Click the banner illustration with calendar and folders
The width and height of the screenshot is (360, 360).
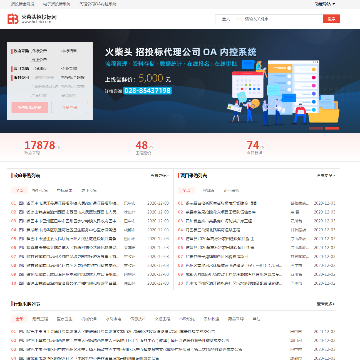(283, 92)
